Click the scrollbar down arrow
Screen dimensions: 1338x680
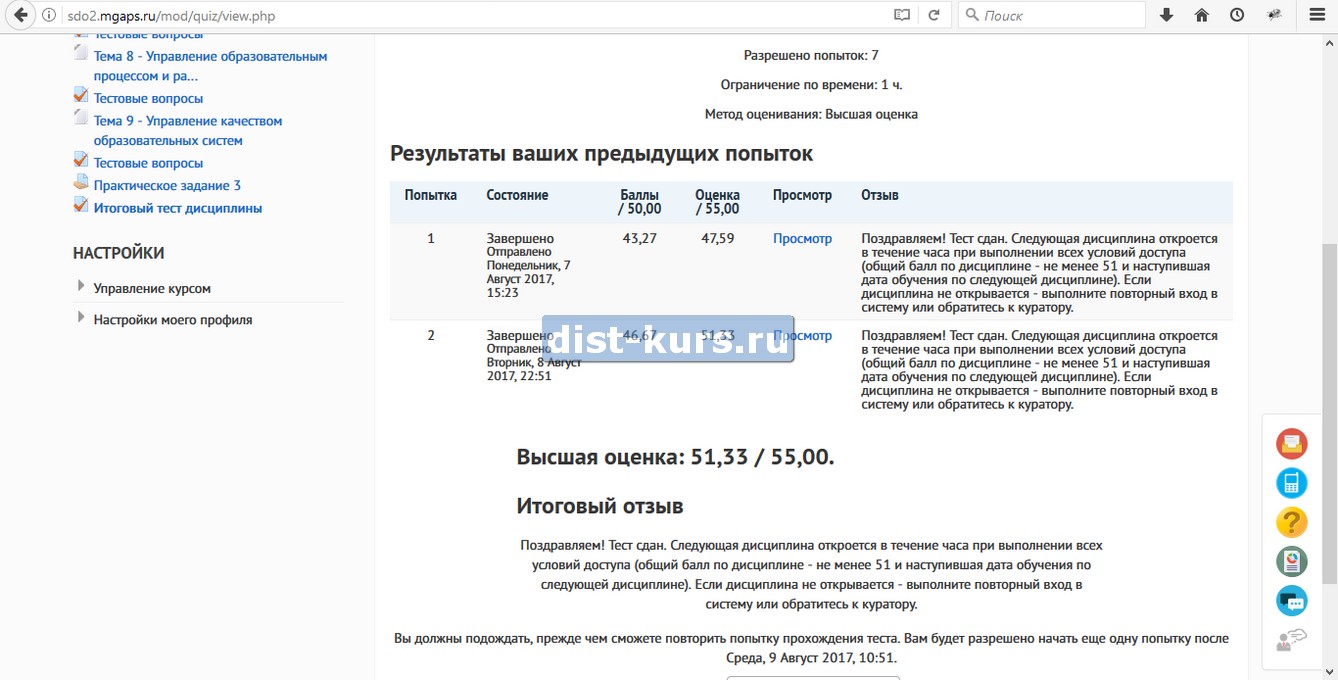1330,671
